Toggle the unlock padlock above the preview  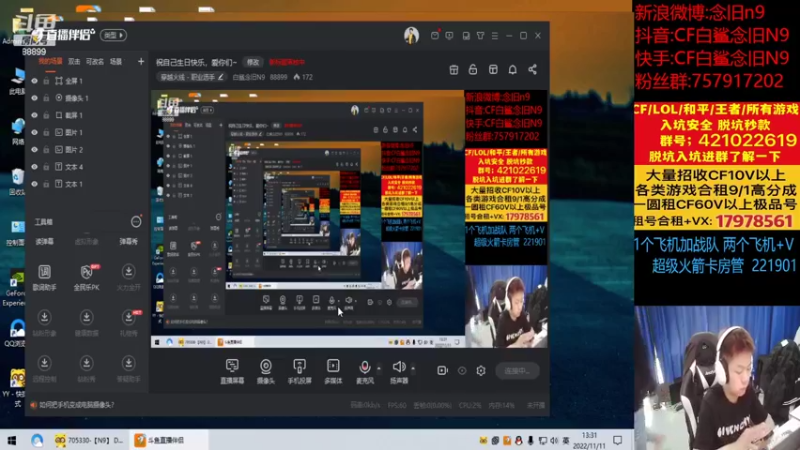(x=473, y=69)
